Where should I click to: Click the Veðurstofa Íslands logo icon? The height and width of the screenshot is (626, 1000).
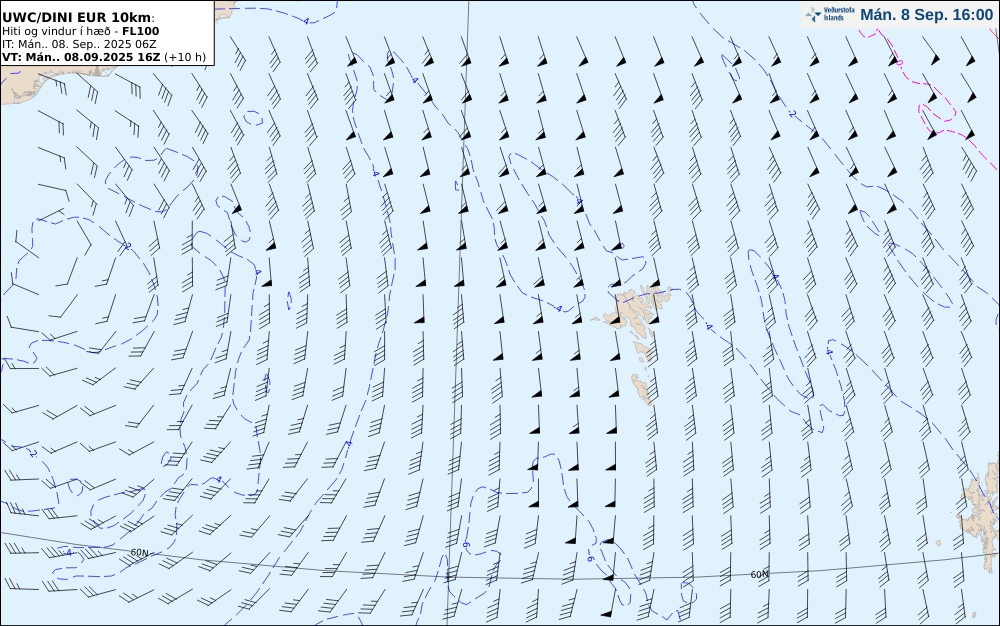(813, 15)
